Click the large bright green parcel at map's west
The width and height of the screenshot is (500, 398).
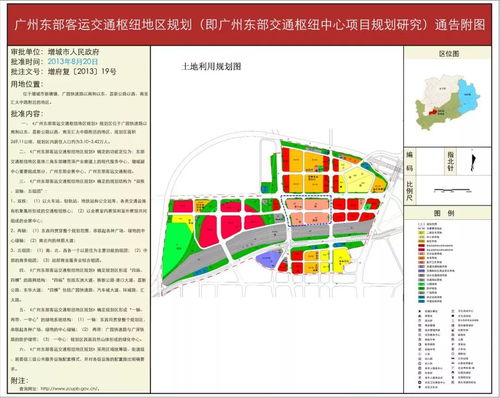pyautogui.click(x=177, y=247)
